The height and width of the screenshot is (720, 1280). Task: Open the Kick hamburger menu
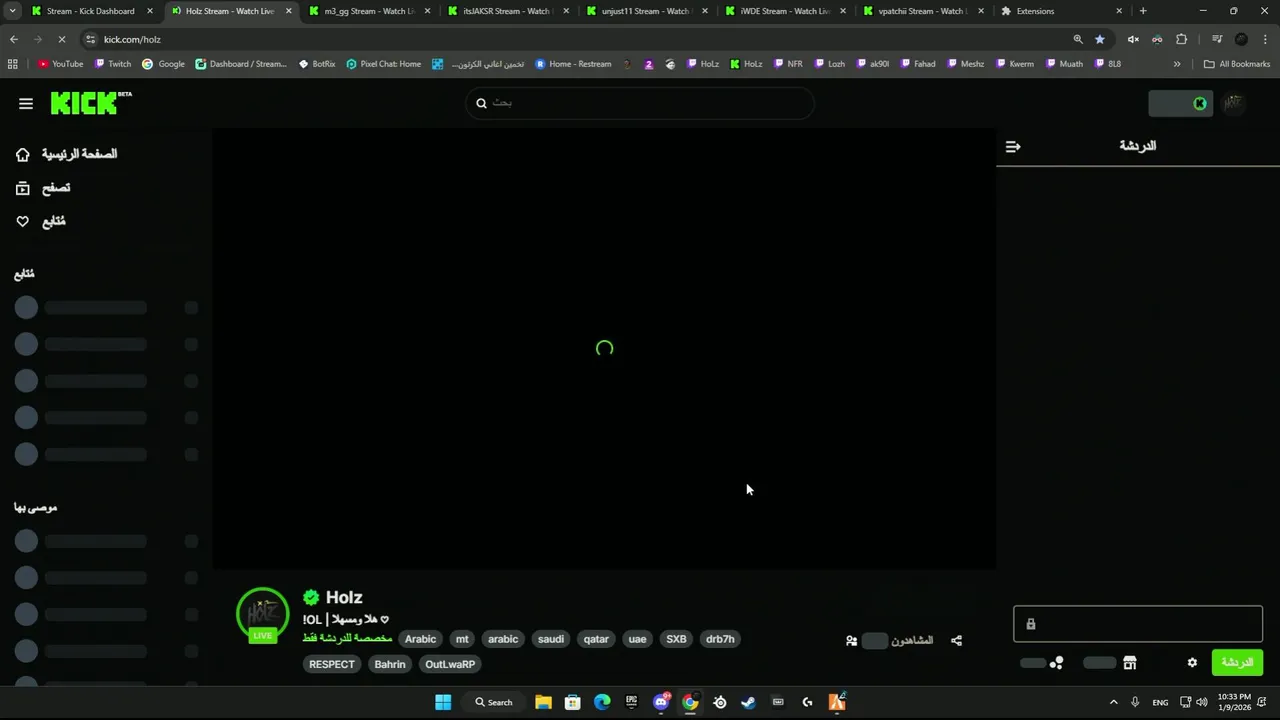(x=26, y=103)
